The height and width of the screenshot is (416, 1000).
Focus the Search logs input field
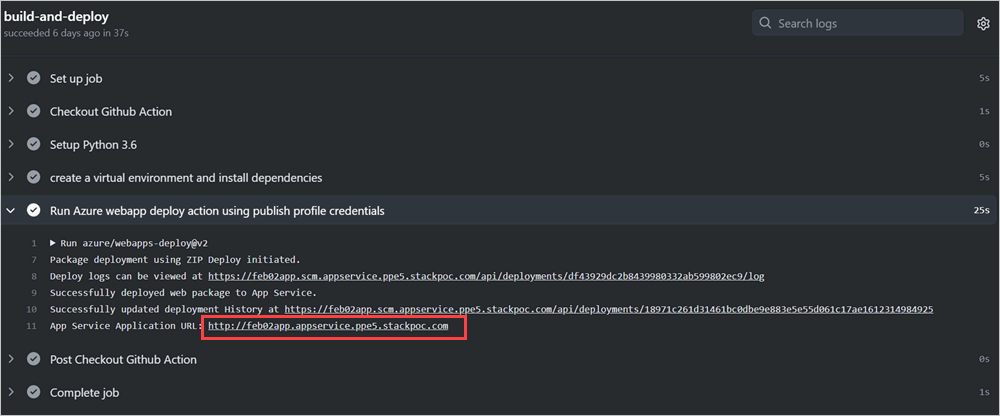point(858,23)
